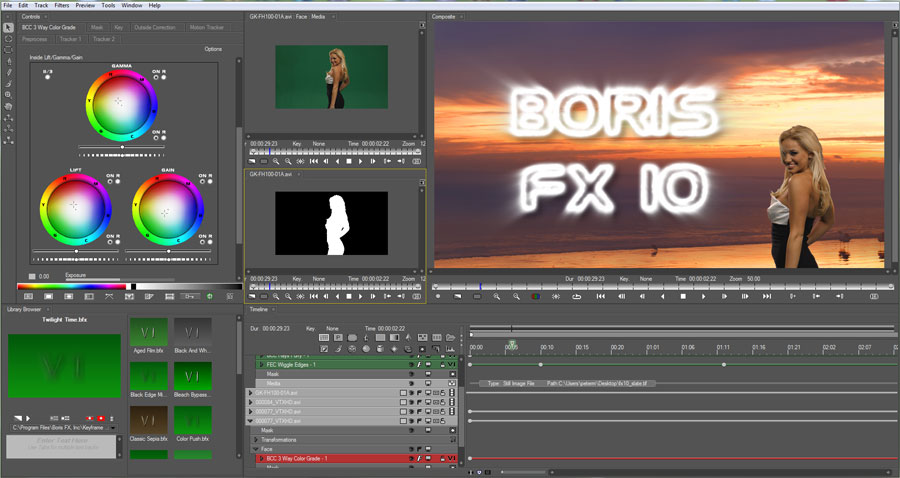Click the slider below GAMMA wheel
This screenshot has width=900, height=478.
coord(121,147)
